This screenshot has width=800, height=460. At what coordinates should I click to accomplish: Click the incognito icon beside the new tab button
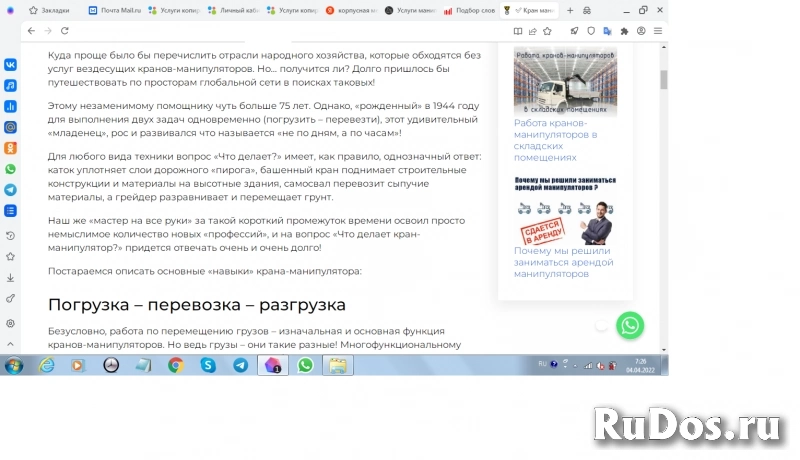pos(587,10)
